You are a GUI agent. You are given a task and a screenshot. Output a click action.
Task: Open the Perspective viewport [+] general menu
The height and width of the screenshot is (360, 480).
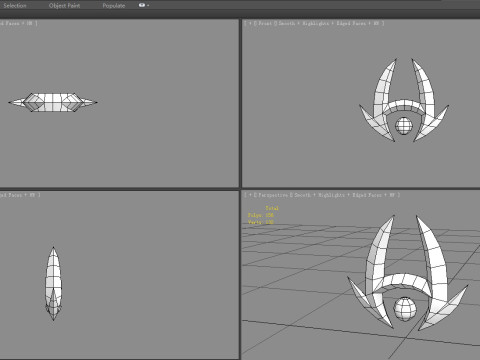pos(250,195)
